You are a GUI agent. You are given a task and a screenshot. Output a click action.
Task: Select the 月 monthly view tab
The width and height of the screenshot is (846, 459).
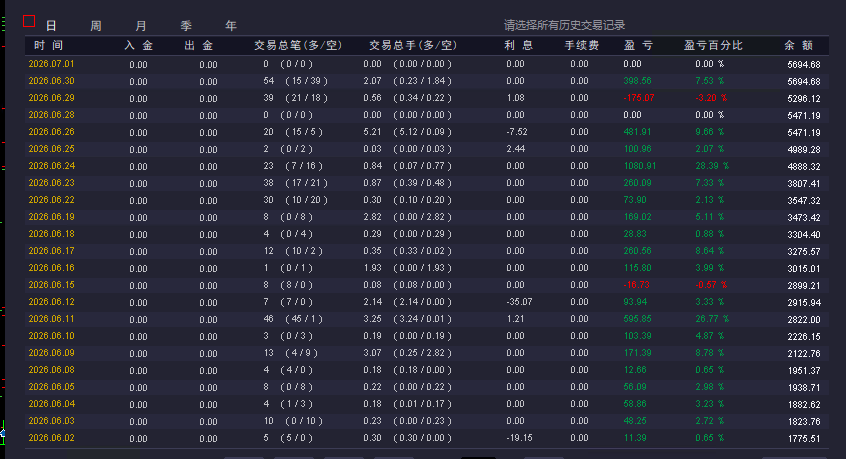coord(141,26)
